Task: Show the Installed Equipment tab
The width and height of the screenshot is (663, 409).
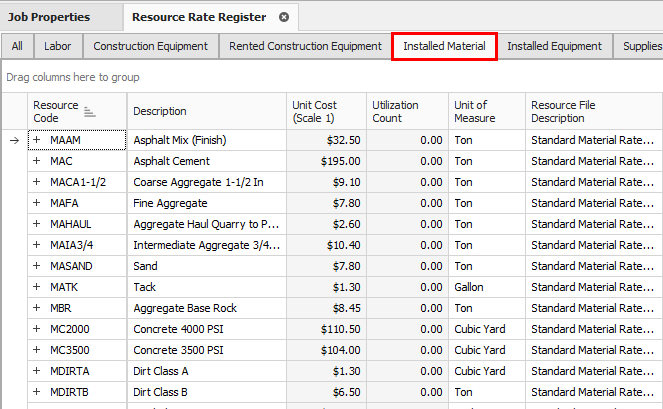Action: tap(554, 46)
